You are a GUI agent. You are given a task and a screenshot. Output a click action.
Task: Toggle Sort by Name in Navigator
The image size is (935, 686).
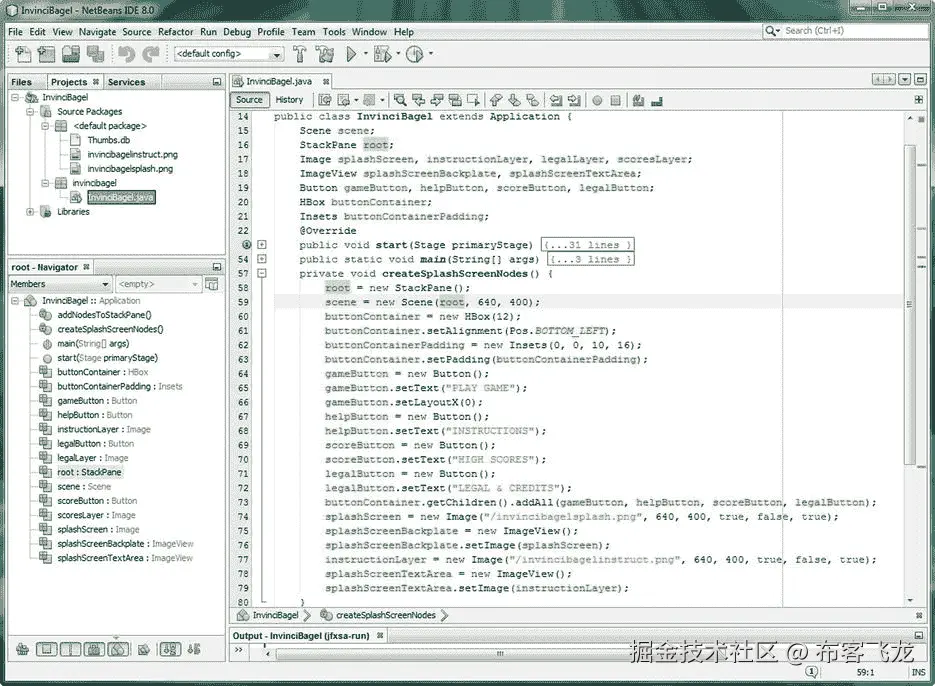click(170, 649)
